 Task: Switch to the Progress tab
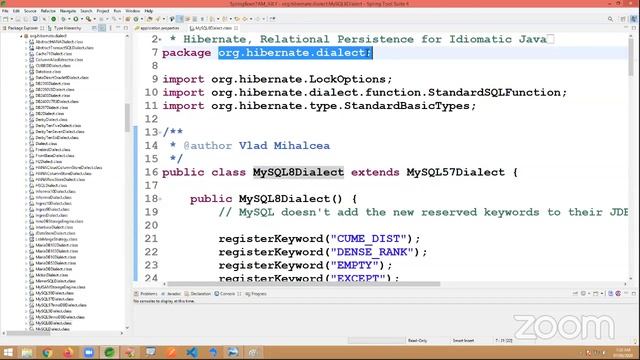256,294
